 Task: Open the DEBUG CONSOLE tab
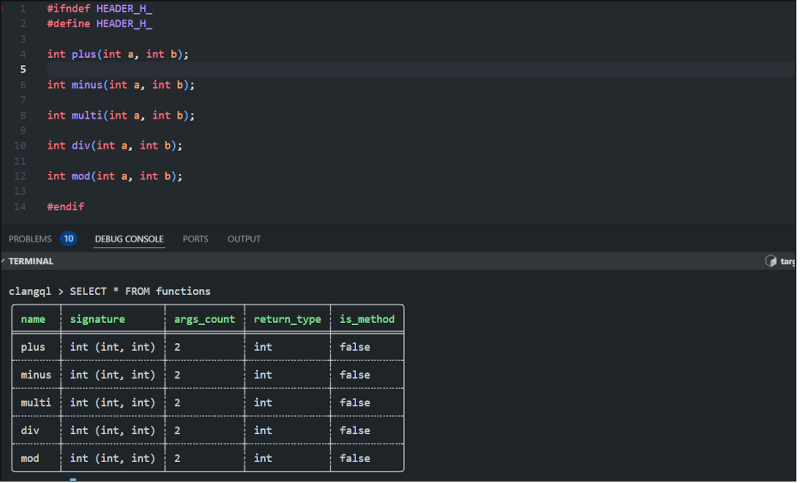(129, 239)
